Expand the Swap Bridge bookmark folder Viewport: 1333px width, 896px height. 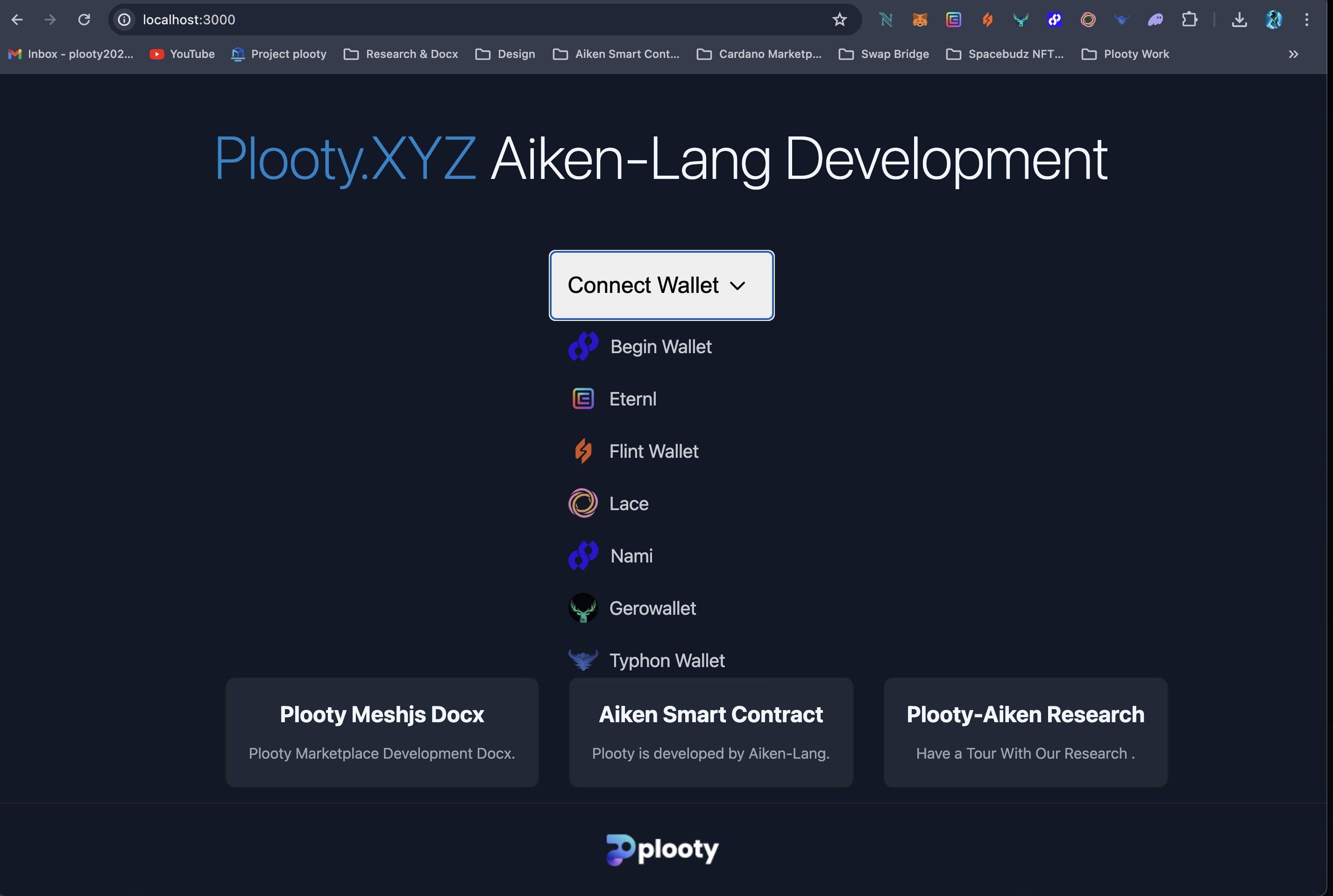[884, 54]
